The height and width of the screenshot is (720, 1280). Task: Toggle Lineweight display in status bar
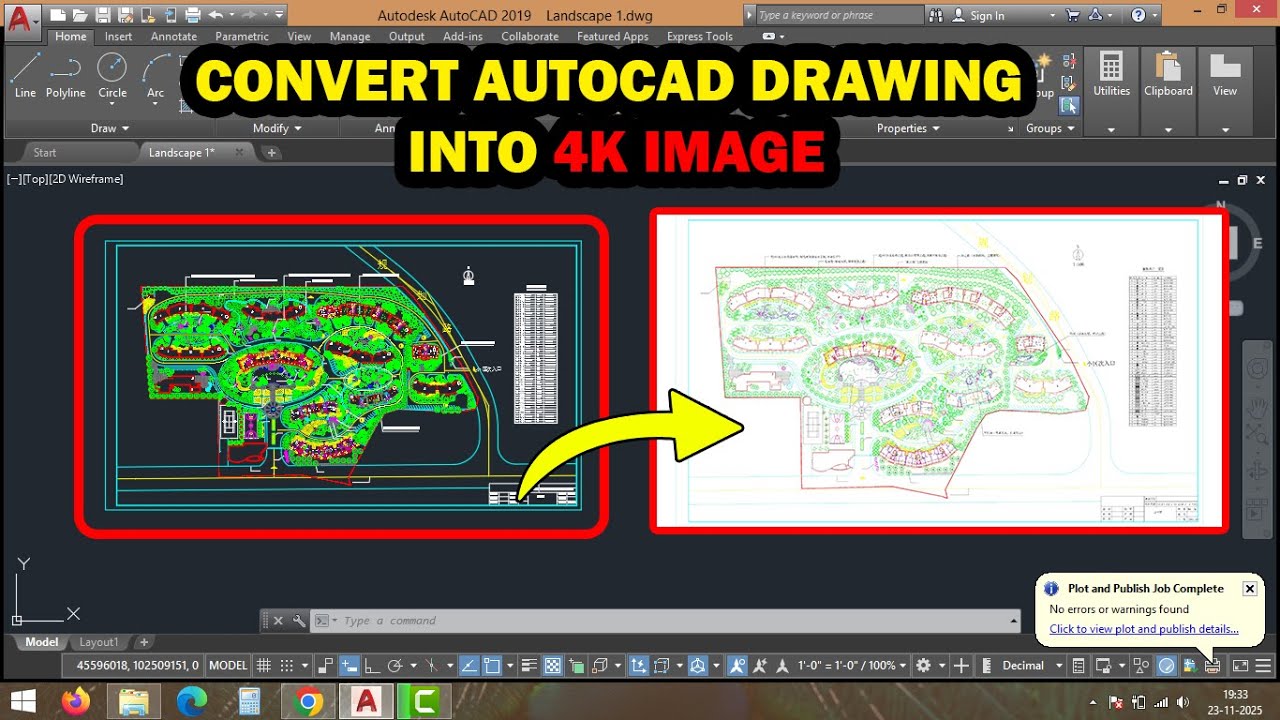tap(529, 665)
